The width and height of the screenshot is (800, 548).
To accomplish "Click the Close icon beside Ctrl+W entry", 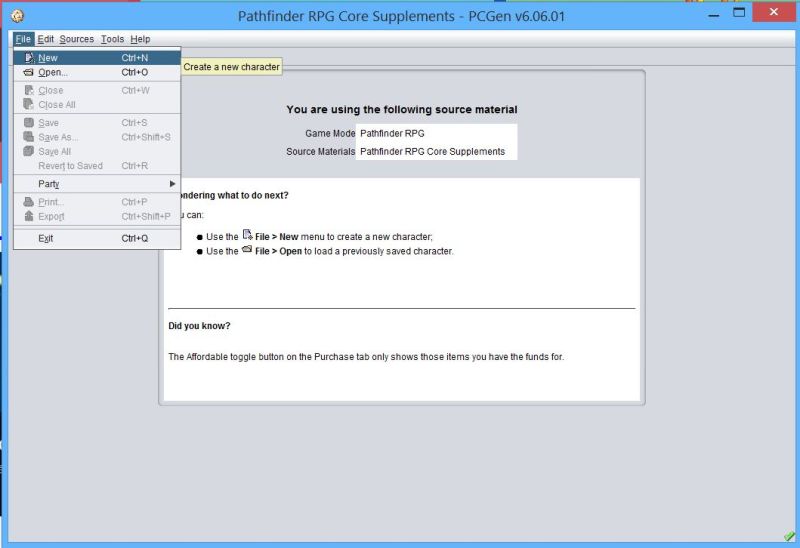I will tap(29, 90).
